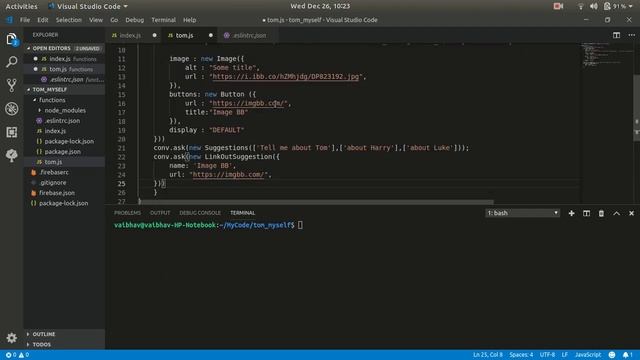Change the UTF-8 encoding setting
640x360 pixels.
tap(547, 355)
